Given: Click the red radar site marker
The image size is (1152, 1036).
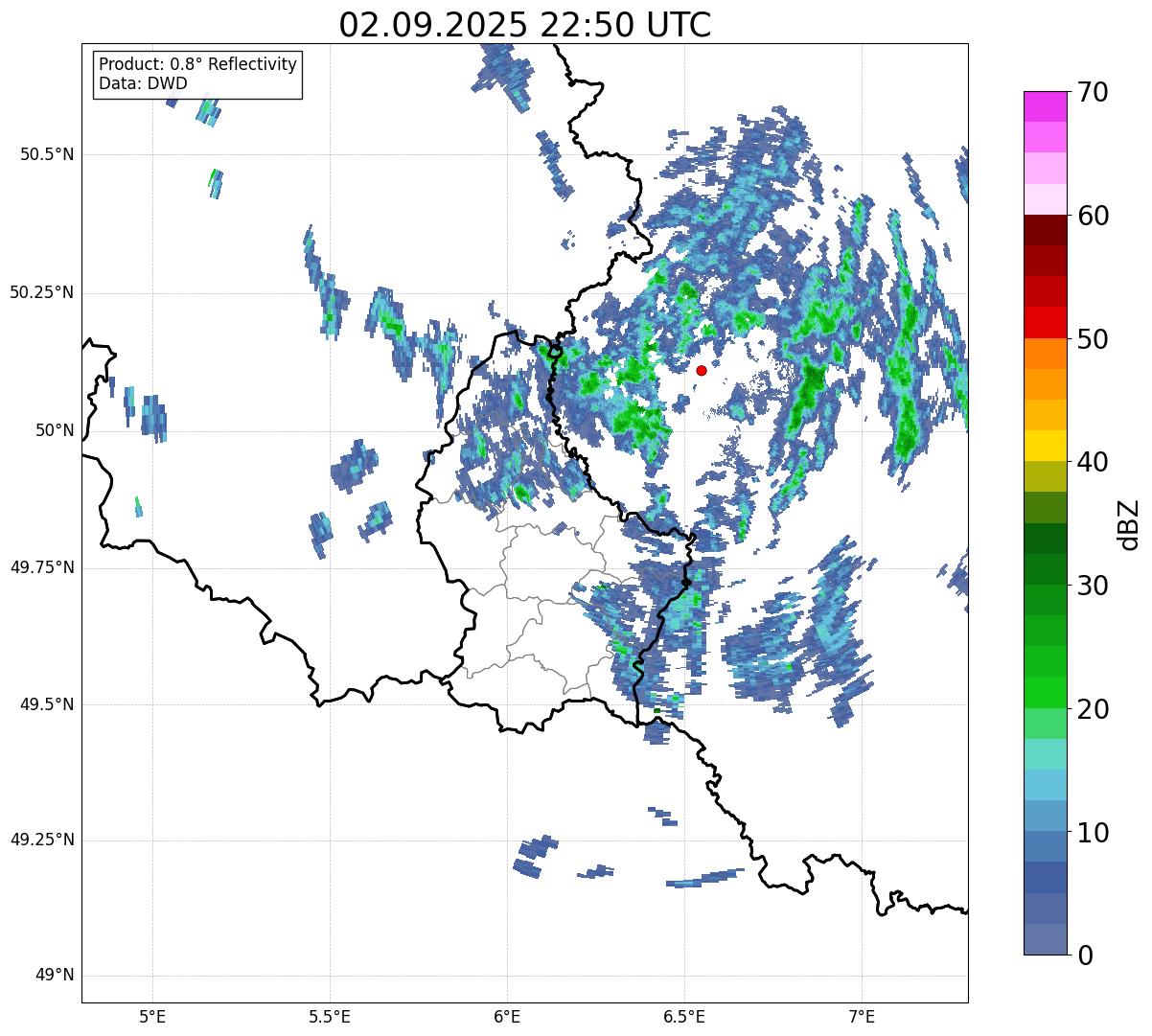Looking at the screenshot, I should 702,370.
